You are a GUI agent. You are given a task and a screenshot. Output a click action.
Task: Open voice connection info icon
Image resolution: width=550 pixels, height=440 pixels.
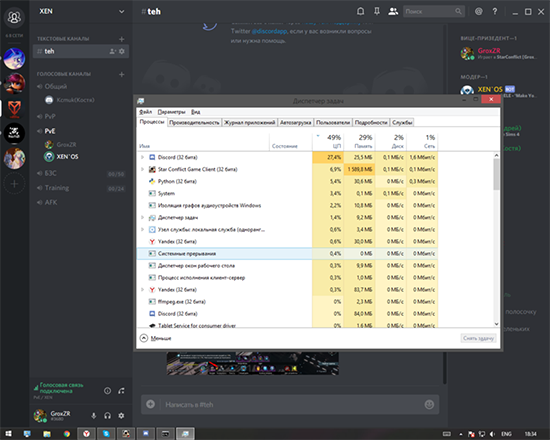[x=107, y=391]
